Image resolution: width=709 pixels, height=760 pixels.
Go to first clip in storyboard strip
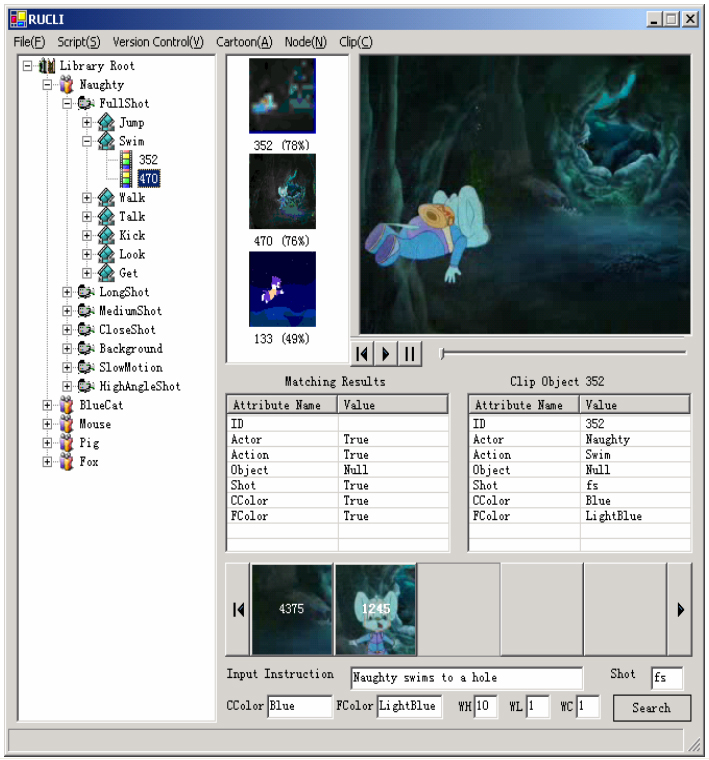tap(238, 610)
